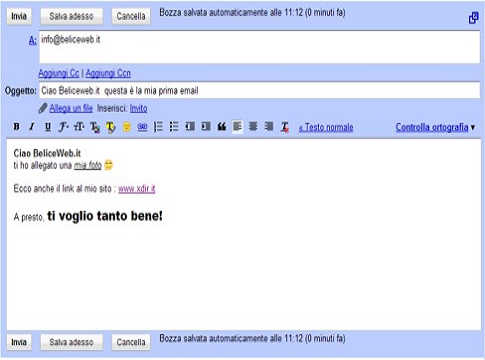Create a numbered list
Screen dimensions: 485x360
pos(158,127)
